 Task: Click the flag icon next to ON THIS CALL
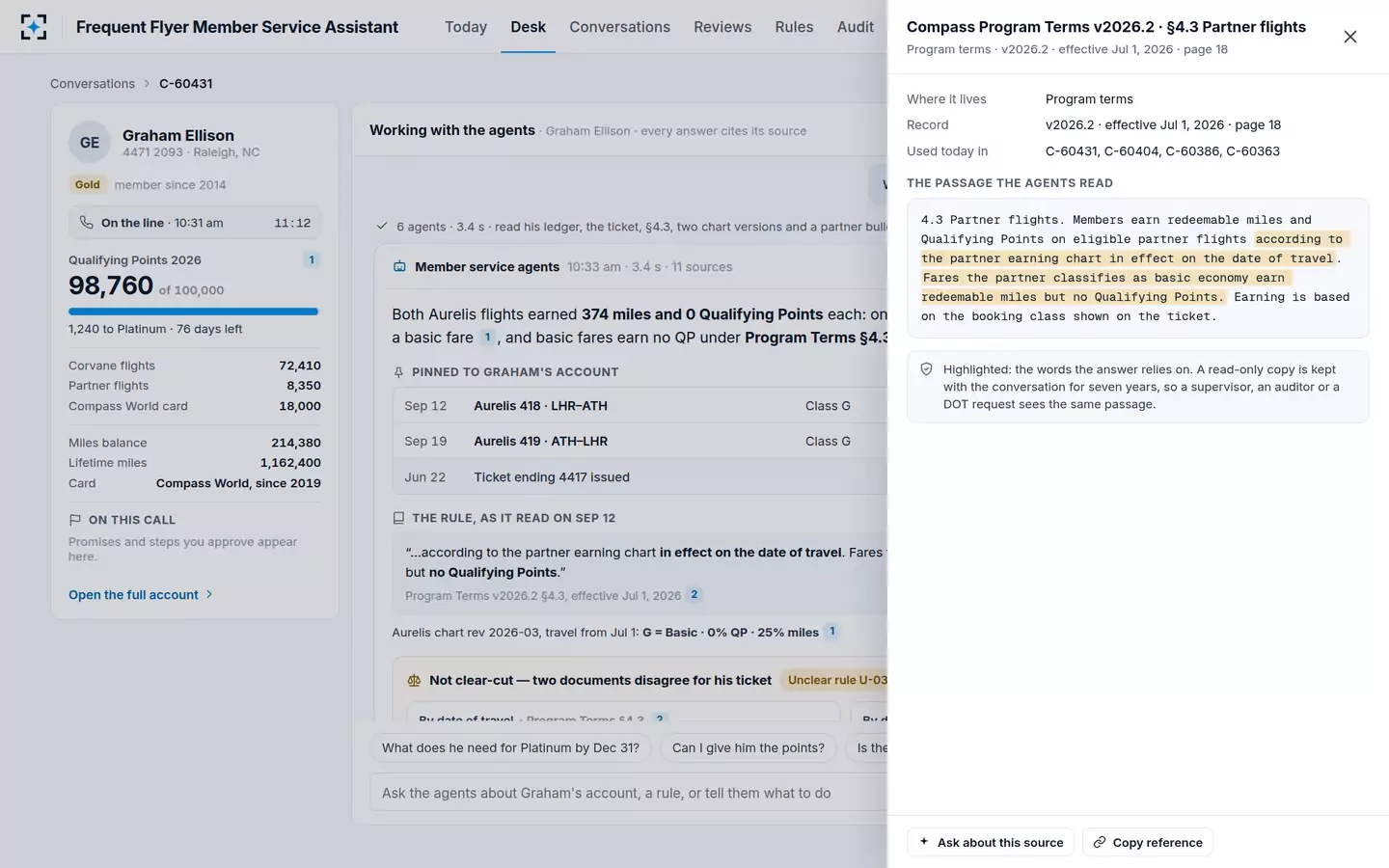pyautogui.click(x=75, y=520)
